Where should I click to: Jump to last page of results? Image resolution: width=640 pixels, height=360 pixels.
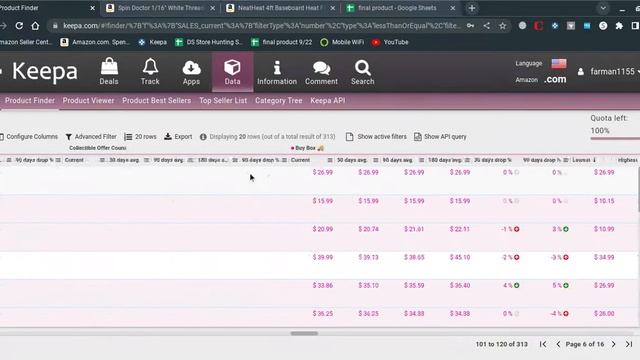(x=629, y=344)
